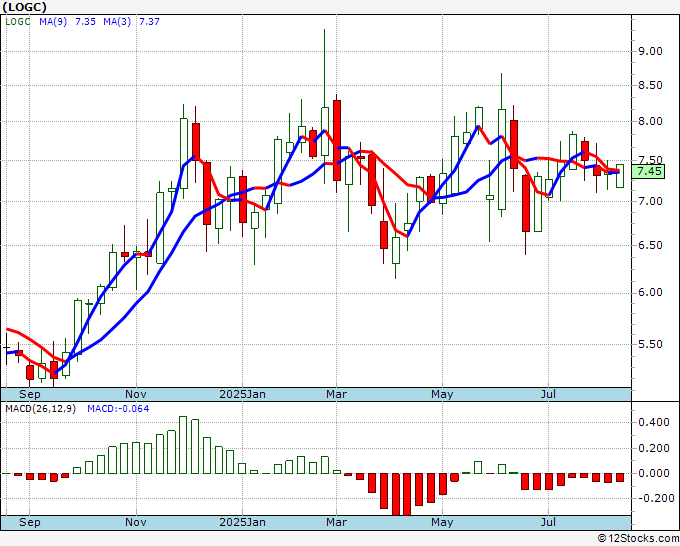Click the 5.50 price axis label
The image size is (680, 546).
coord(650,344)
